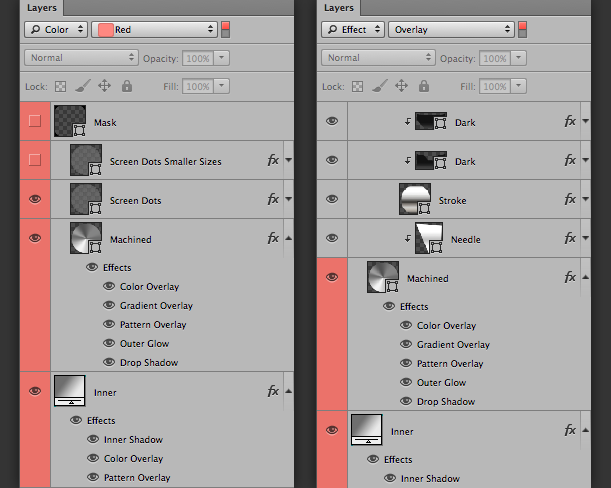Click the fx icon on Needle layer

pyautogui.click(x=570, y=238)
